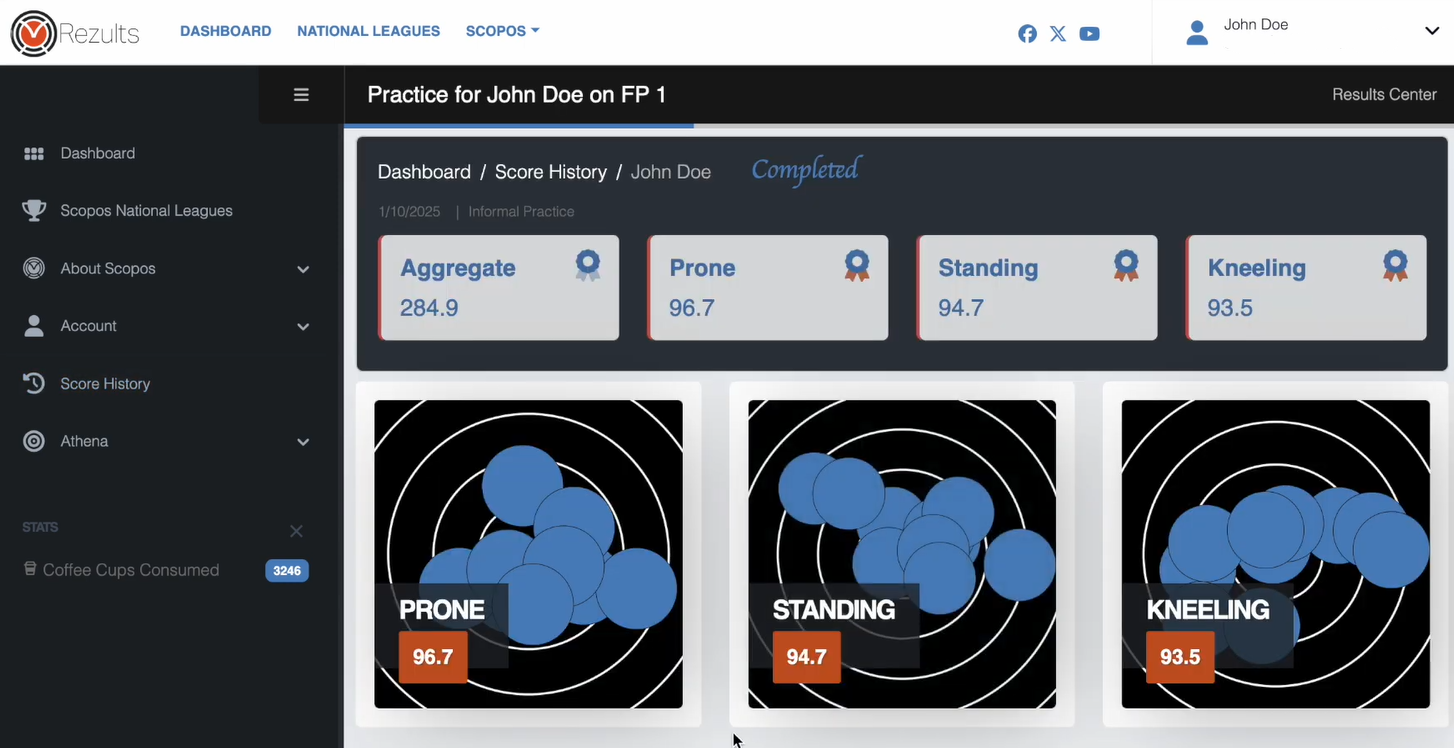This screenshot has width=1454, height=748.
Task: Click the Standing award ribbon icon
Action: click(1126, 265)
